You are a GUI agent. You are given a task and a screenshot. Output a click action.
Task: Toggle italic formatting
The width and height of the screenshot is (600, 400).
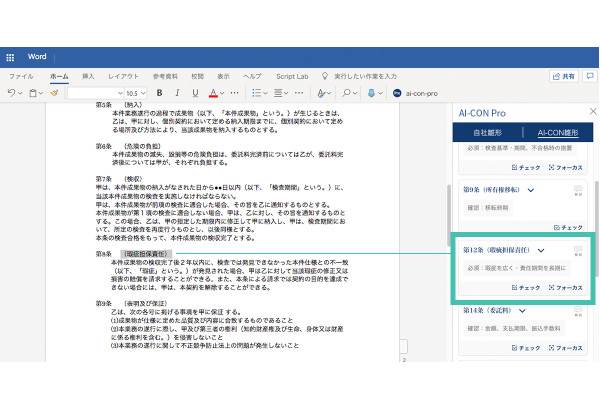pyautogui.click(x=178, y=93)
